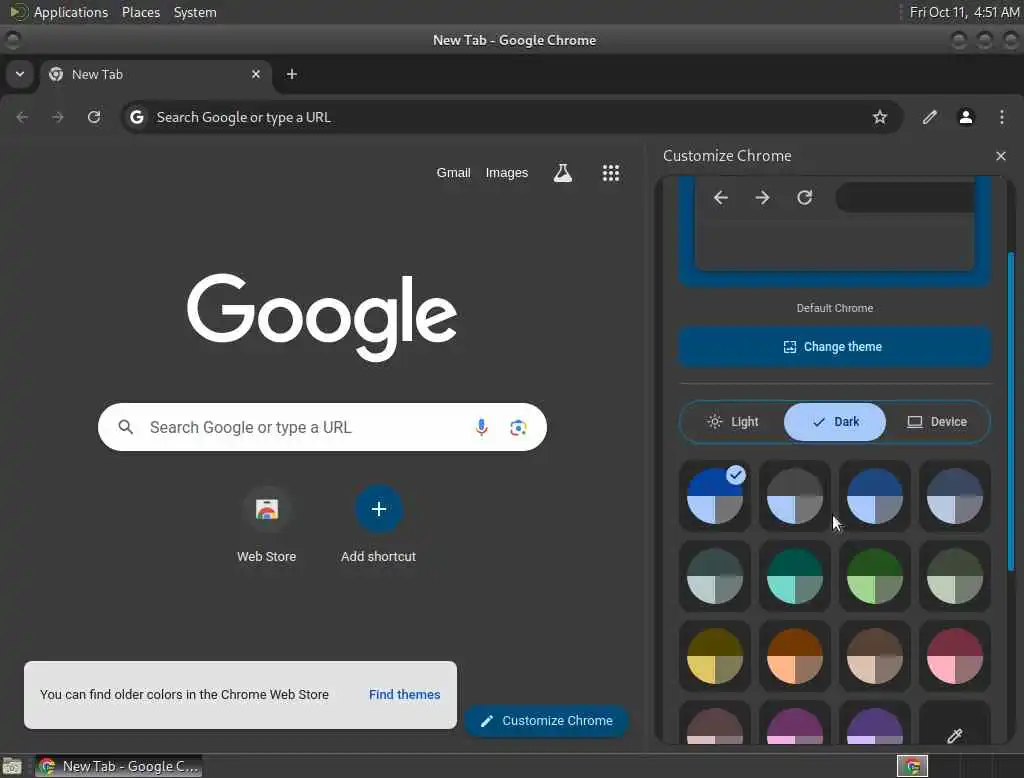Open the Places menu
Image resolution: width=1024 pixels, height=778 pixels.
(x=140, y=12)
